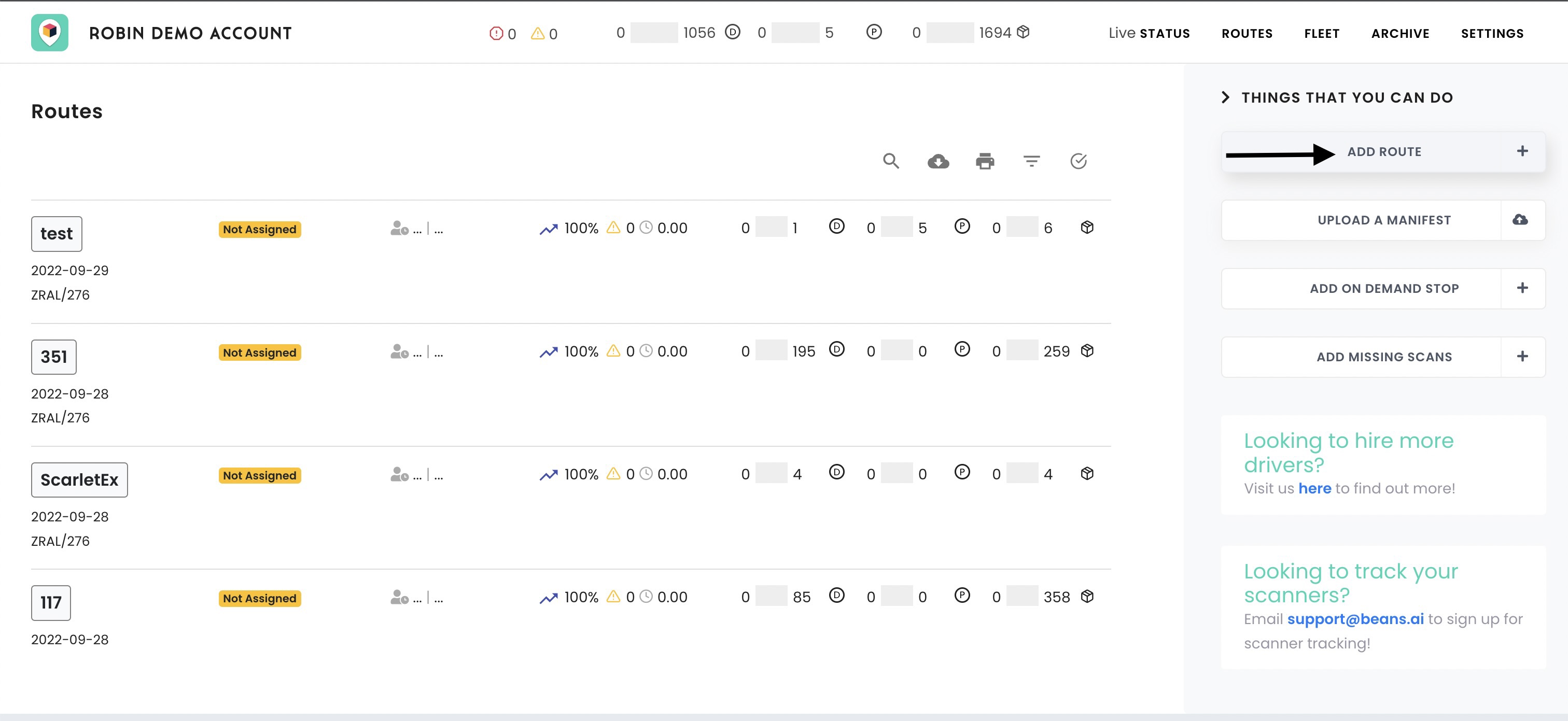Open the filter list icon
Screen dimensions: 1568x721
(x=1032, y=161)
